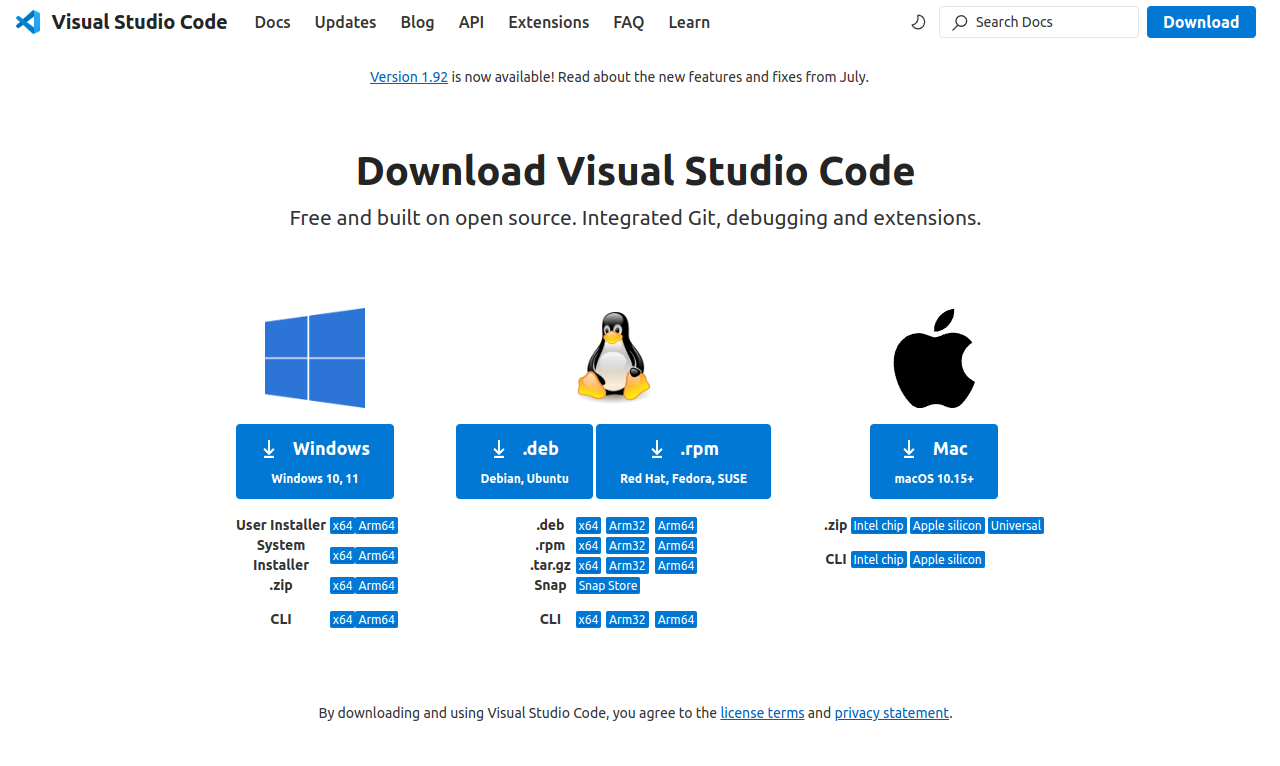Open the license terms link
The height and width of the screenshot is (766, 1280).
762,712
